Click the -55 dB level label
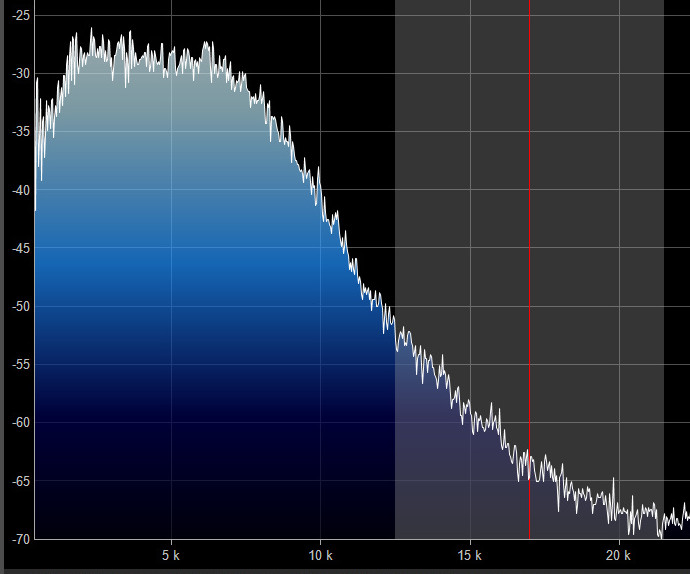690x574 pixels. pyautogui.click(x=21, y=364)
